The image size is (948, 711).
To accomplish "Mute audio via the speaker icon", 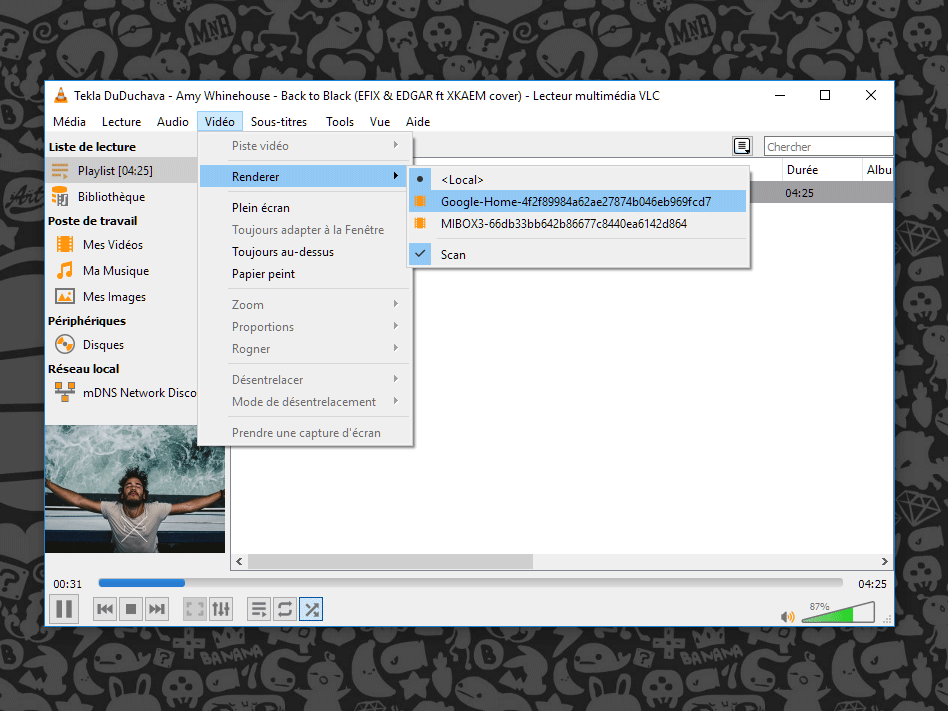I will [787, 617].
